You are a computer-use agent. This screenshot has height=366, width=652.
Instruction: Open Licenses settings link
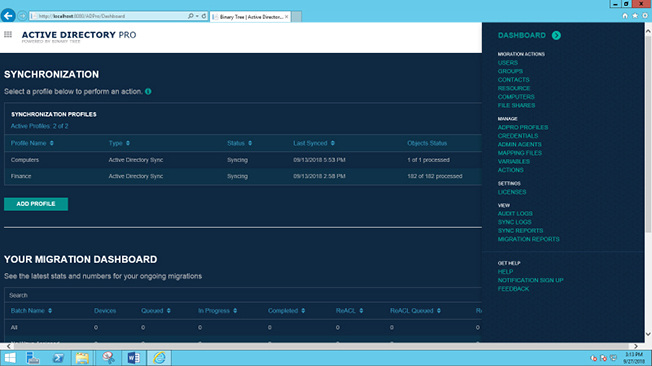coord(512,192)
